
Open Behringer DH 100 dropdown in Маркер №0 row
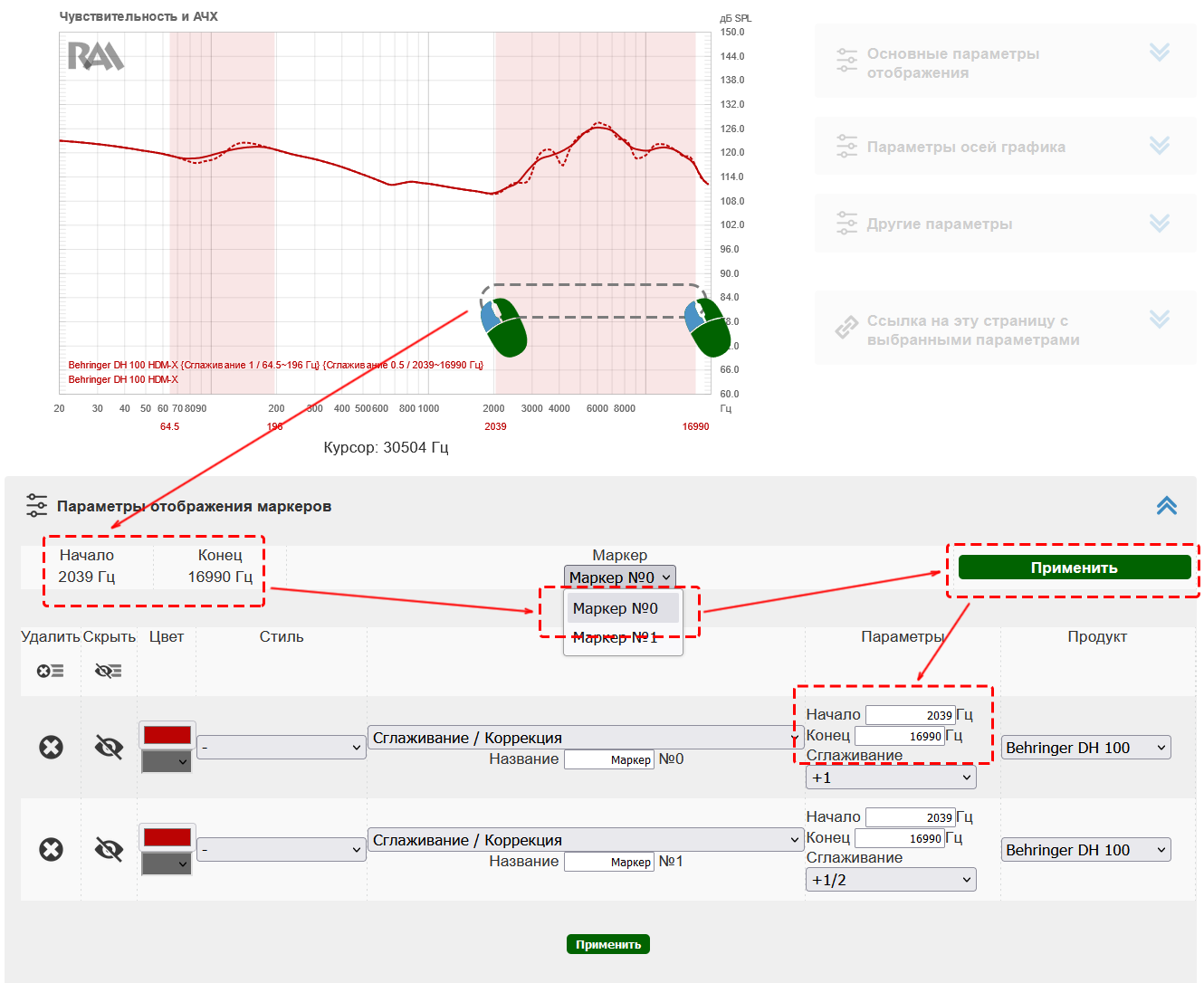(1086, 748)
